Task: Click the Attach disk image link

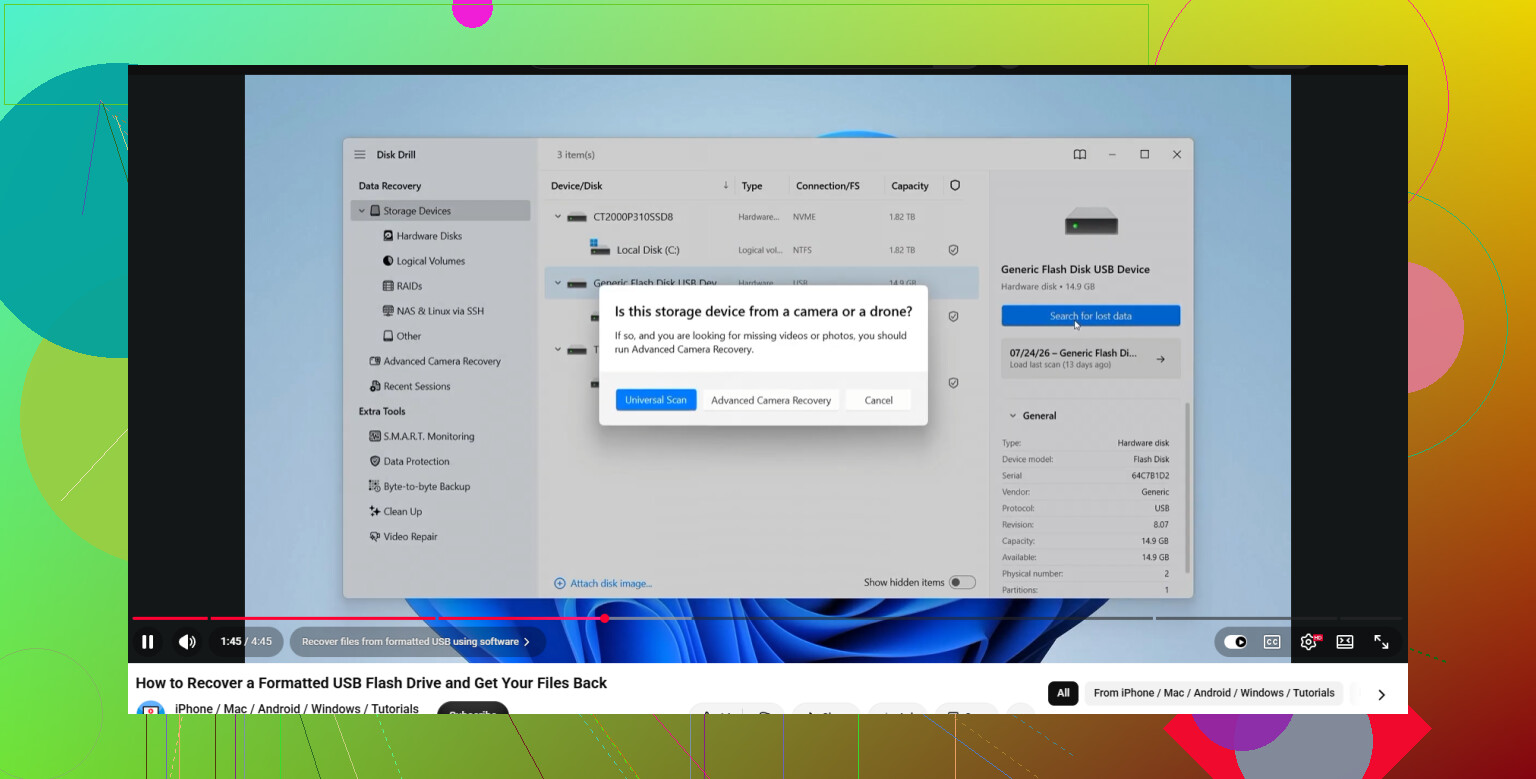Action: tap(603, 583)
